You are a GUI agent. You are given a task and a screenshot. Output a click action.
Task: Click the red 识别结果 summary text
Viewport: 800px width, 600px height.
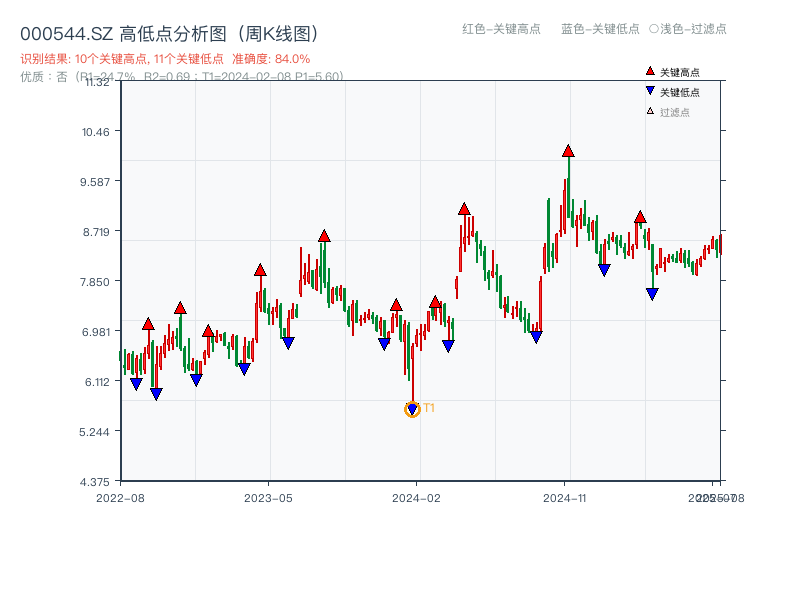tap(165, 59)
